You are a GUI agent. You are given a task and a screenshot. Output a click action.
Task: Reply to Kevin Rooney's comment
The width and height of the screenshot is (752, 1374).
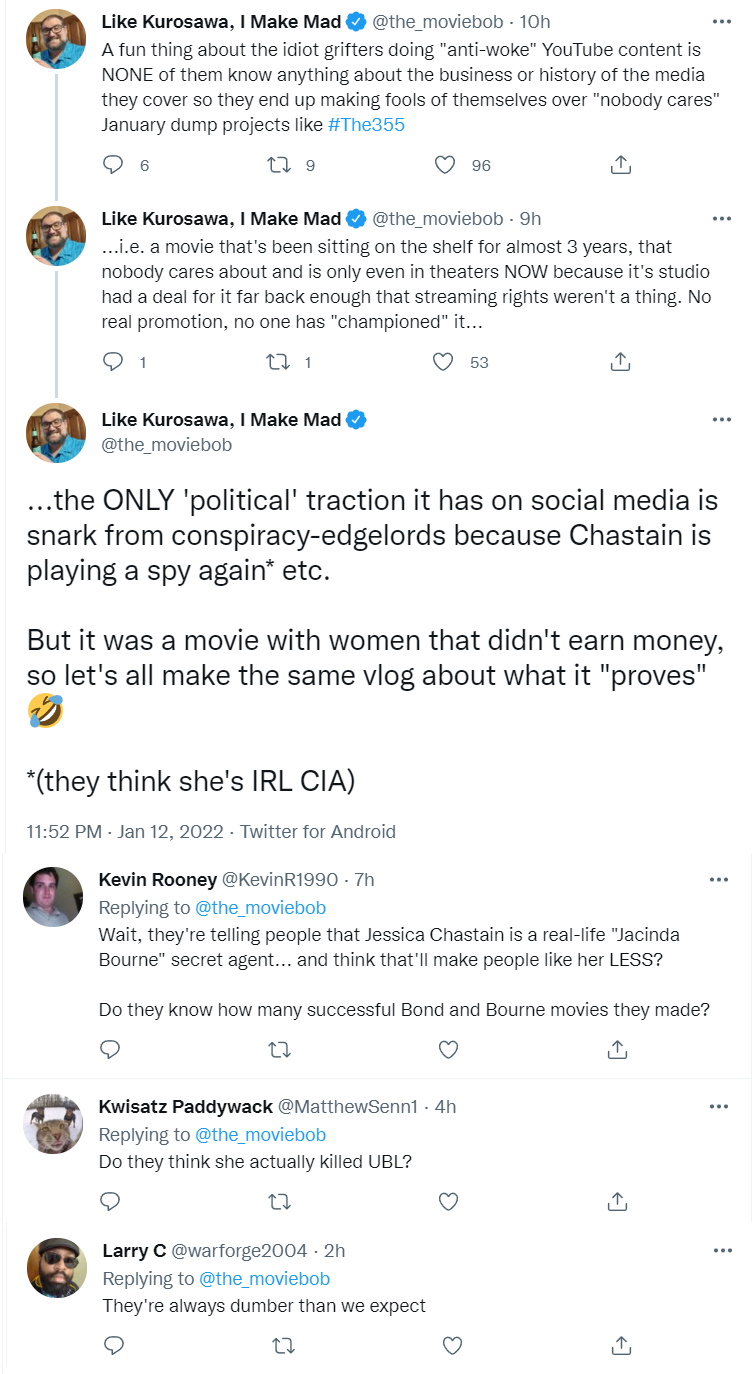111,1049
